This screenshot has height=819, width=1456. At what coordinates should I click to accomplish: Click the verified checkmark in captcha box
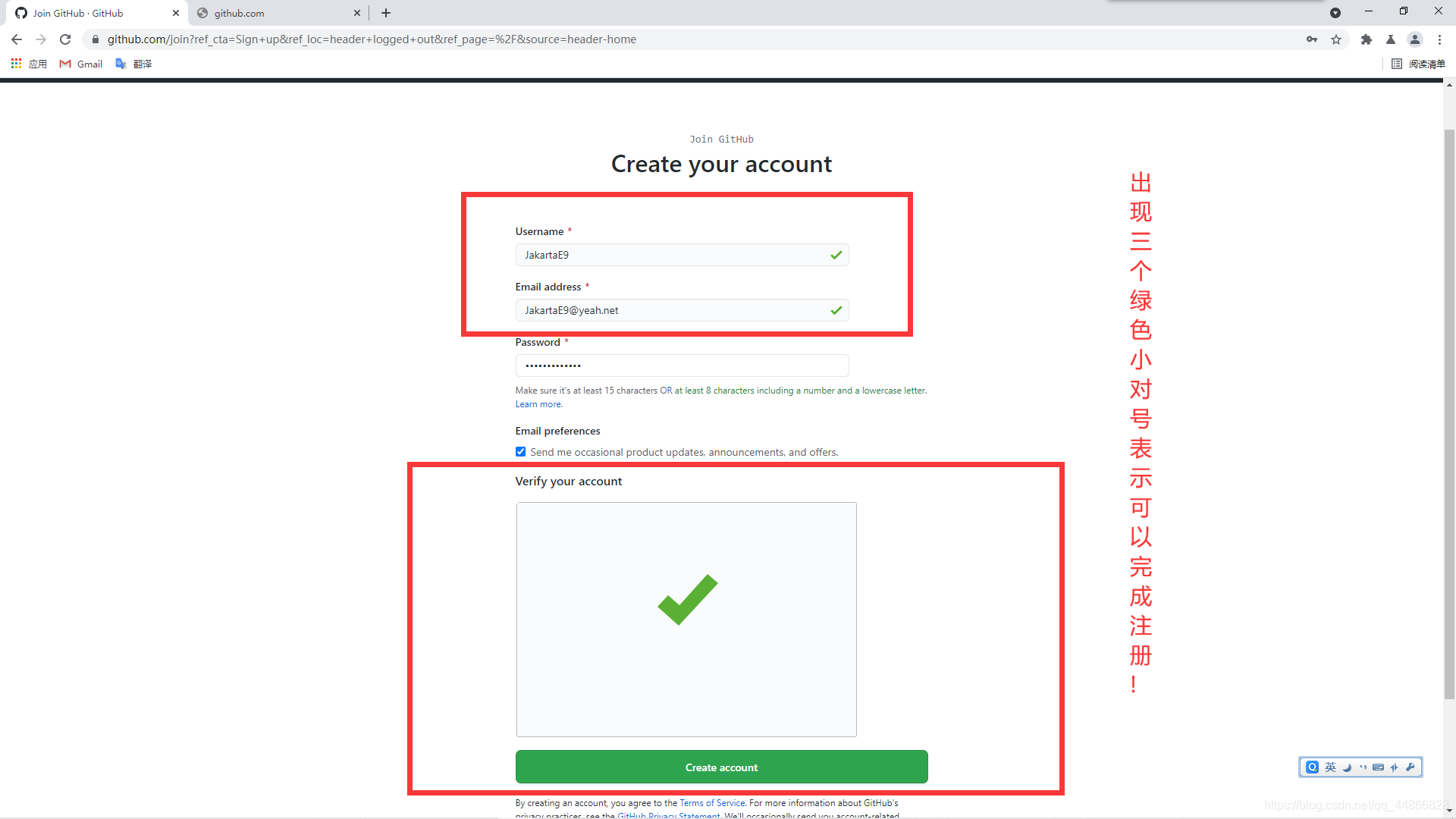click(687, 600)
